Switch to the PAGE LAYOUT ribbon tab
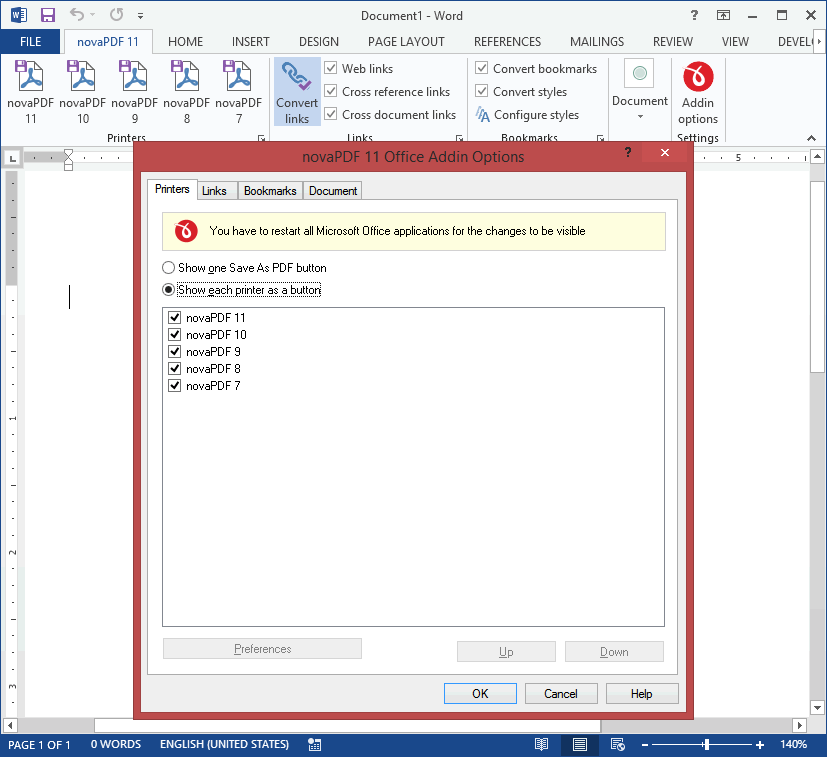Image resolution: width=827 pixels, height=757 pixels. click(x=406, y=42)
